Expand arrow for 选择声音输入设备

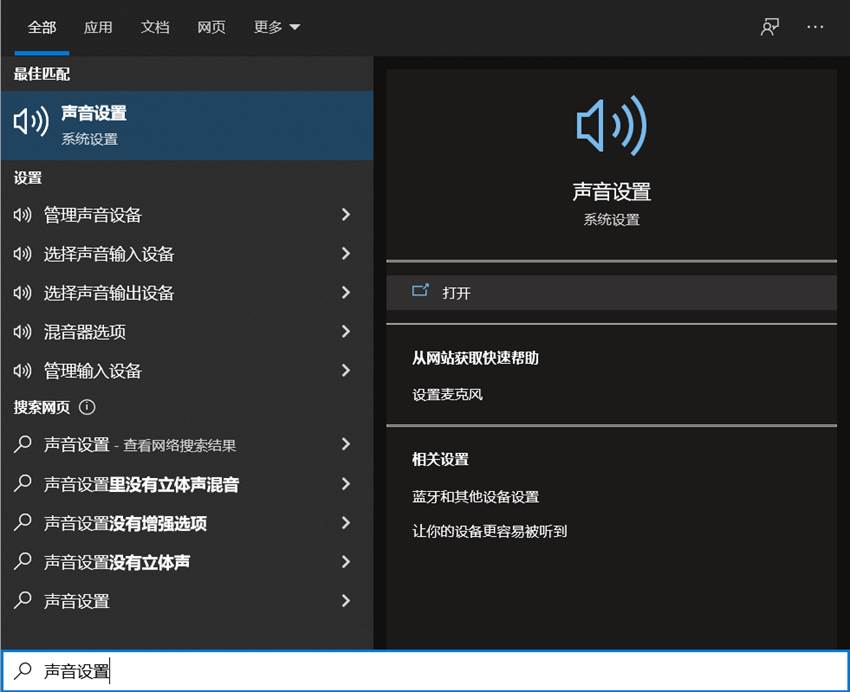345,254
